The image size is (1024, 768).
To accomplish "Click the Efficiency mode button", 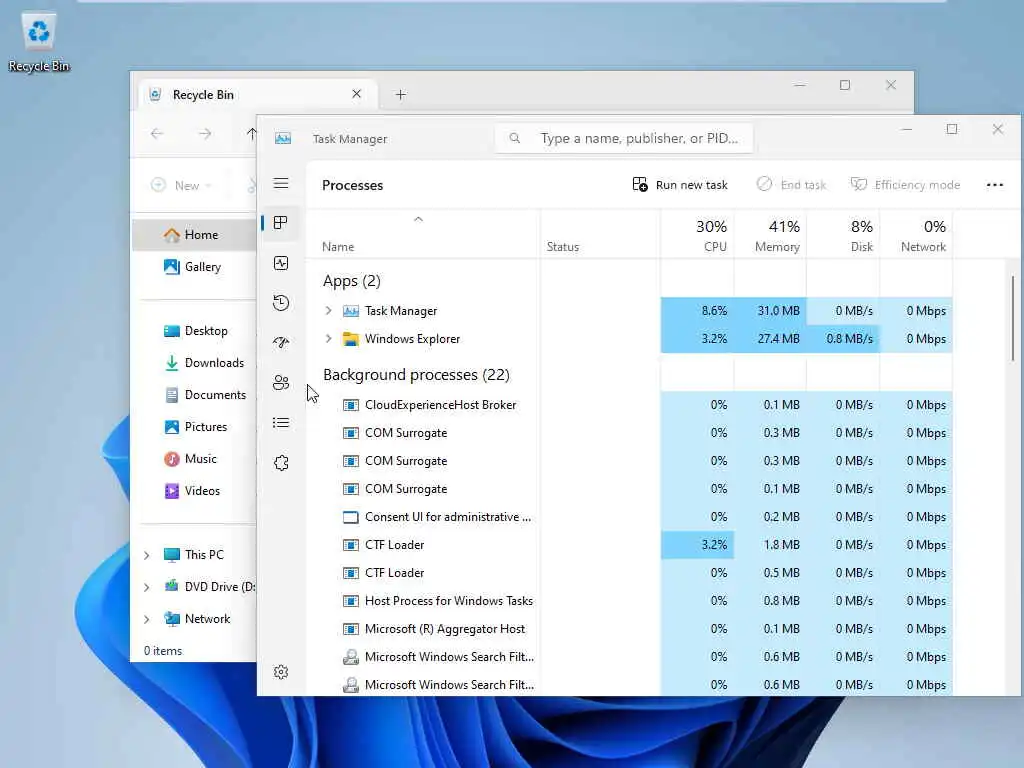I will pos(905,185).
